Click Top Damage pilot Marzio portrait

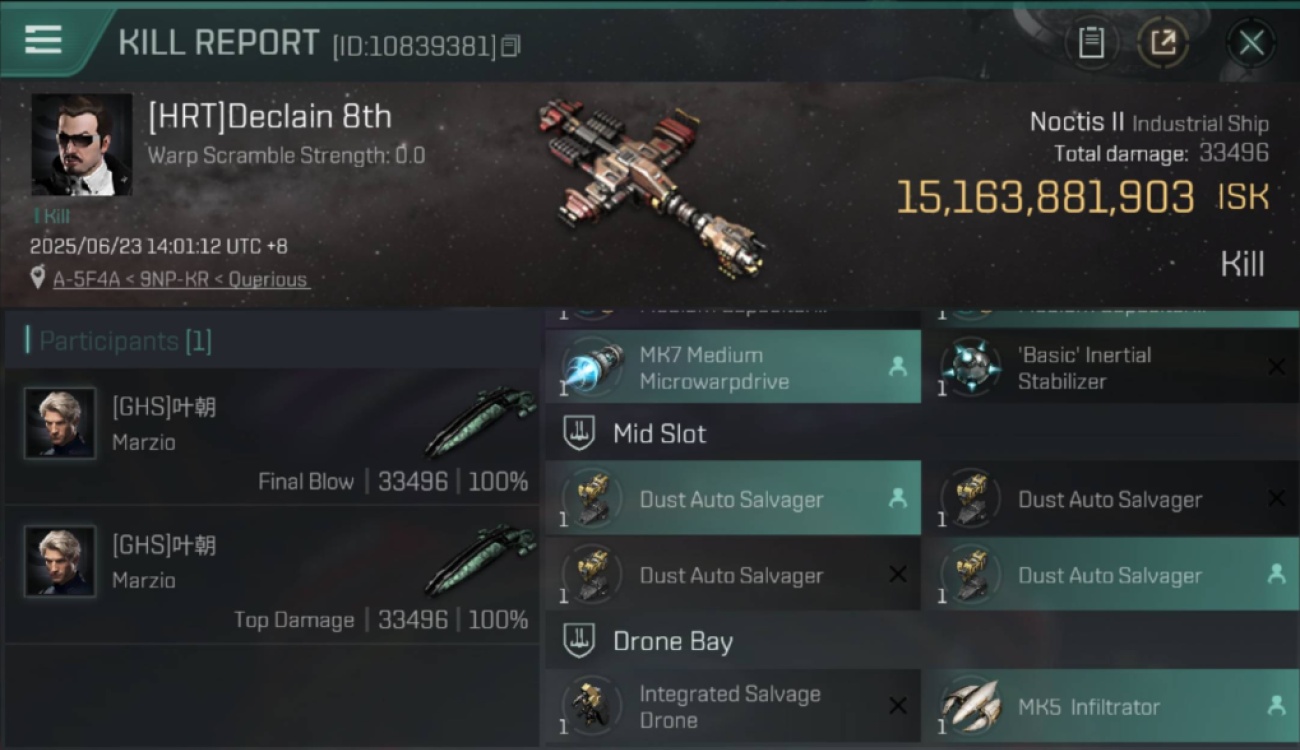tap(60, 561)
